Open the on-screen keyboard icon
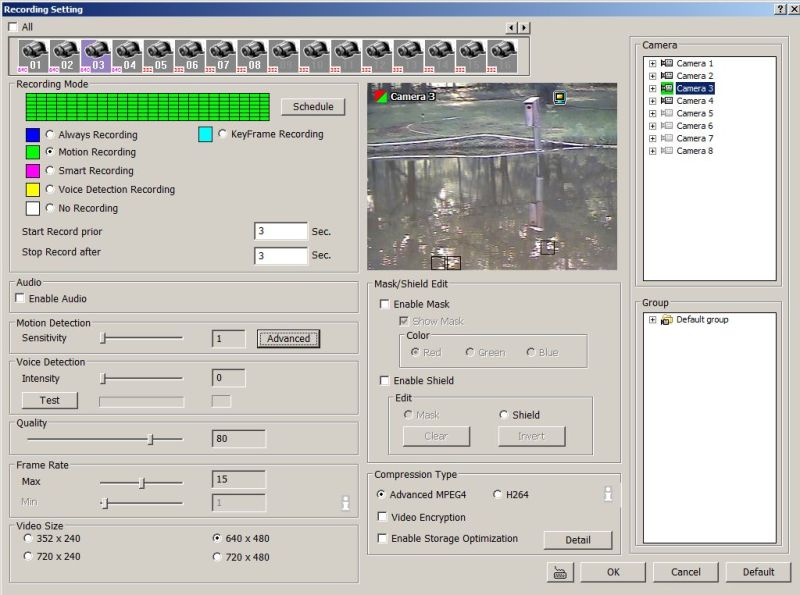The height and width of the screenshot is (595, 800). pyautogui.click(x=559, y=572)
